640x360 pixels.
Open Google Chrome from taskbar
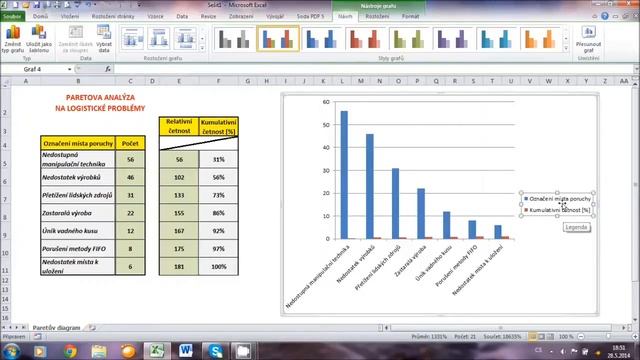70,351
